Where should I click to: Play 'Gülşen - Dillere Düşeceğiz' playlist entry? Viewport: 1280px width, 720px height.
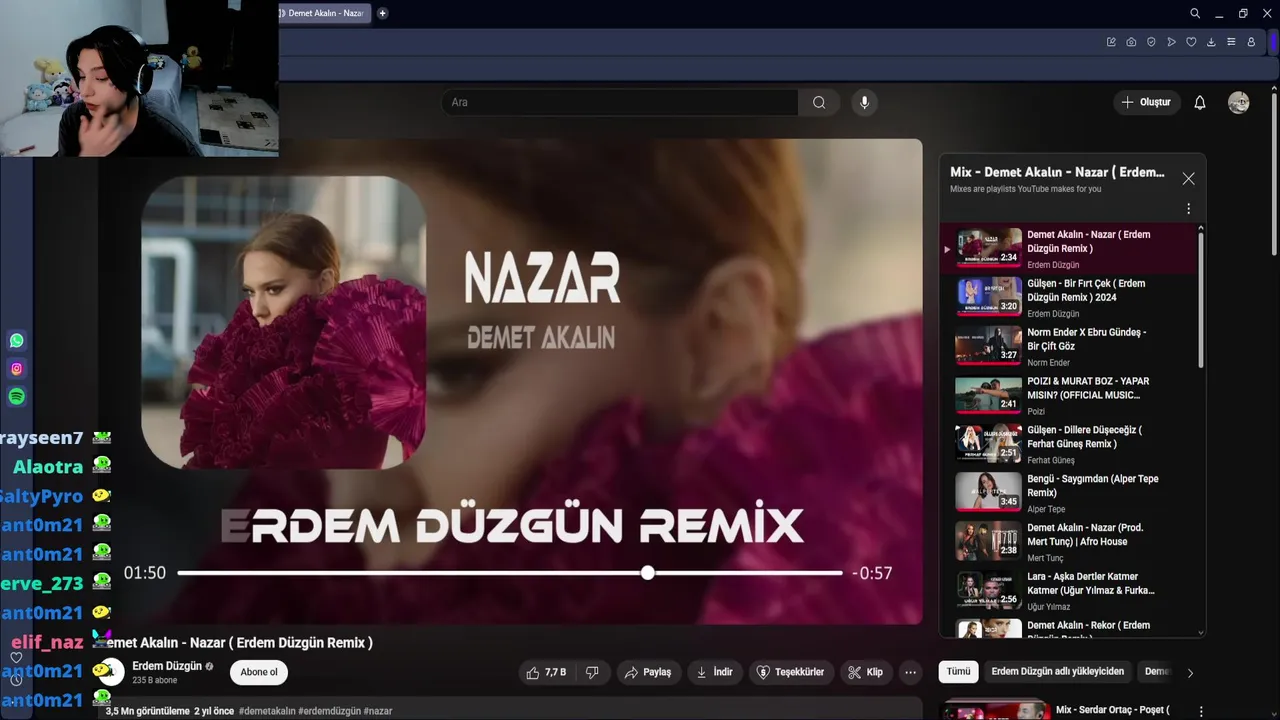click(x=1070, y=444)
